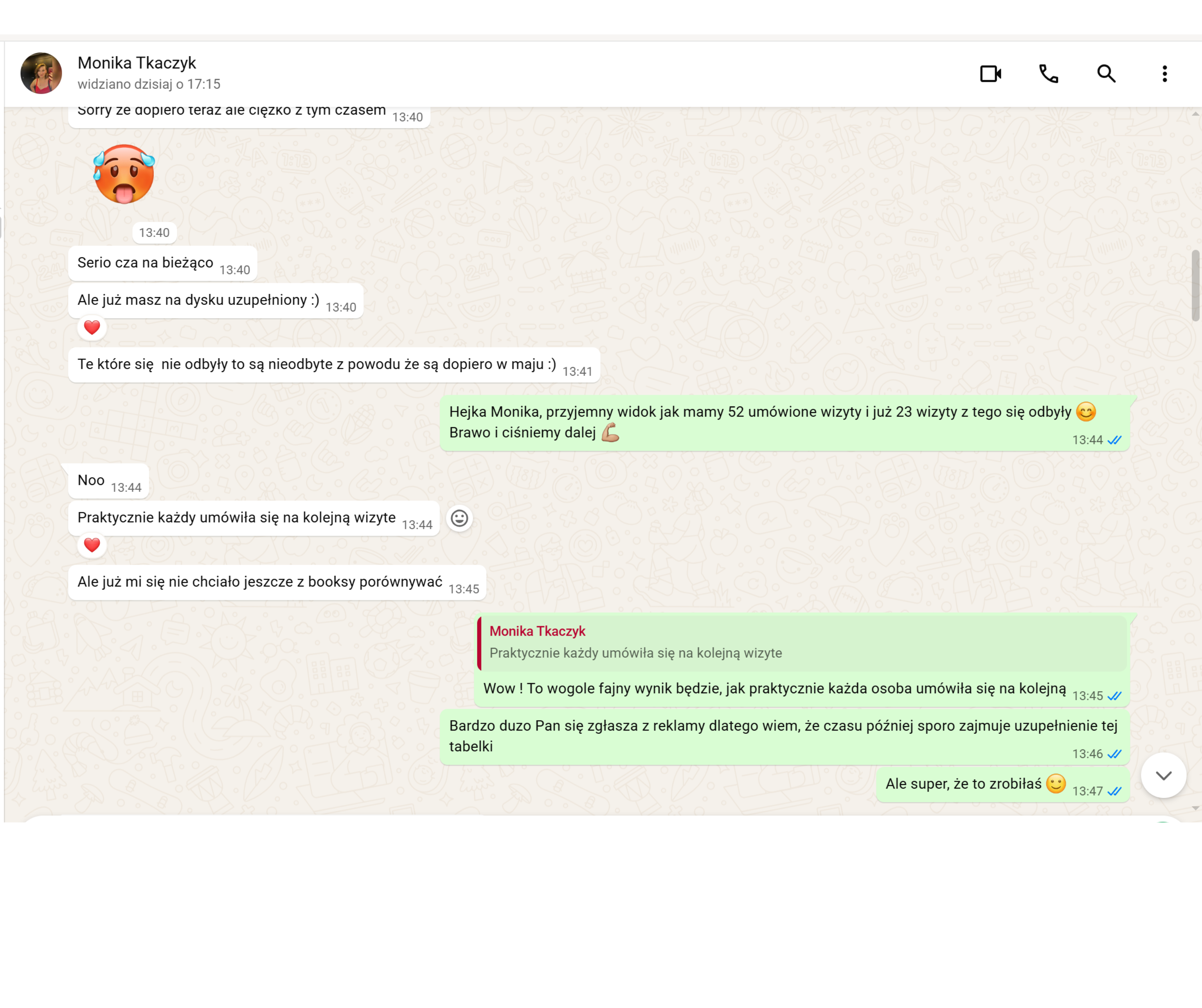
Task: Open the three-dot chat menu
Action: (x=1165, y=74)
